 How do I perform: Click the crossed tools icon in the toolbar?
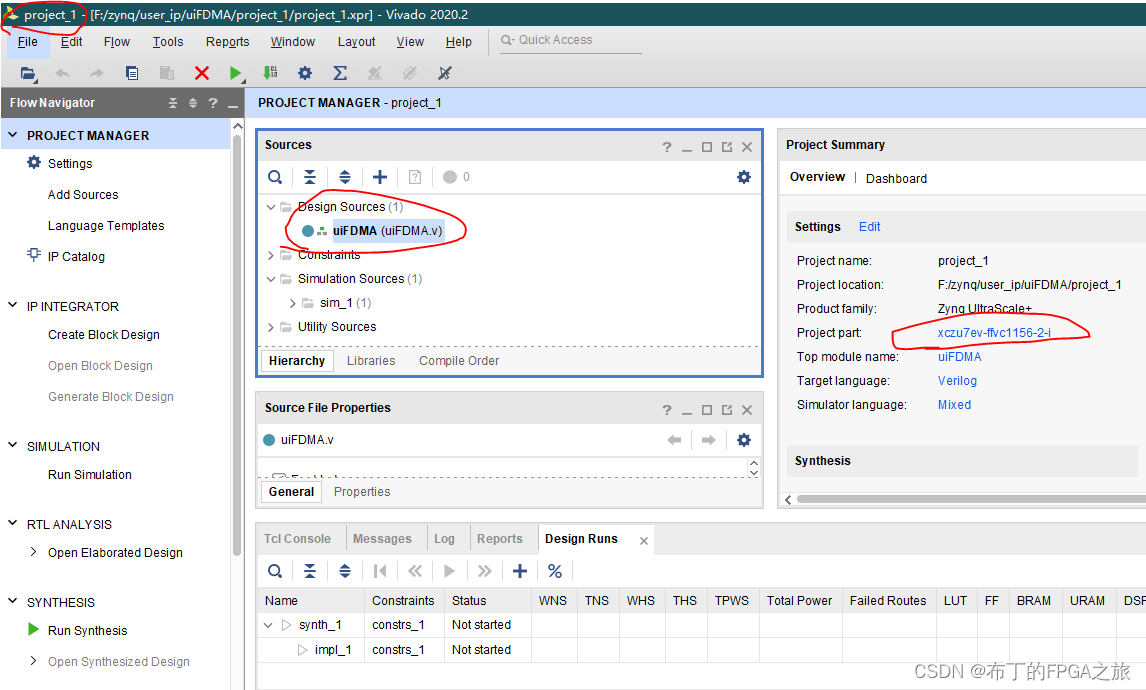(x=444, y=73)
